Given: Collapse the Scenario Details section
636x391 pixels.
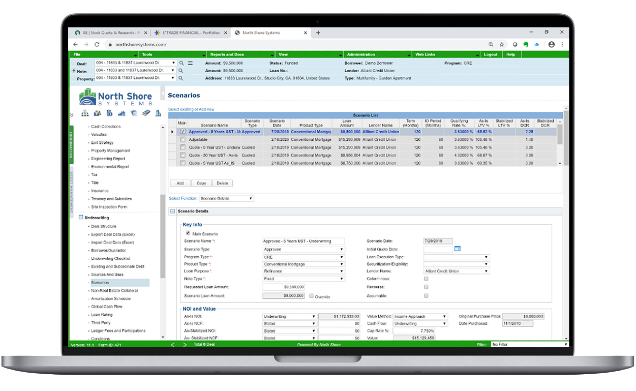Looking at the screenshot, I should [x=172, y=211].
